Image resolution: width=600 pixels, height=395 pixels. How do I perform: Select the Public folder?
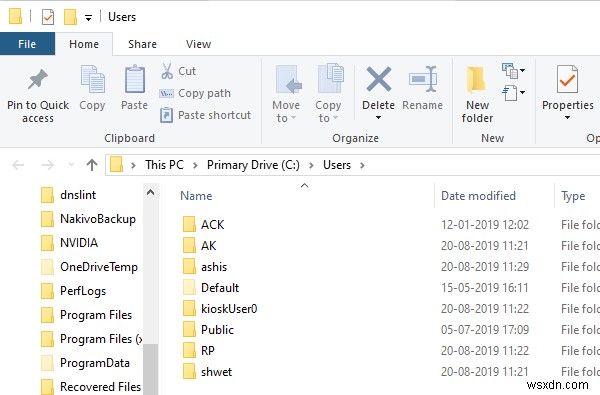pos(208,330)
